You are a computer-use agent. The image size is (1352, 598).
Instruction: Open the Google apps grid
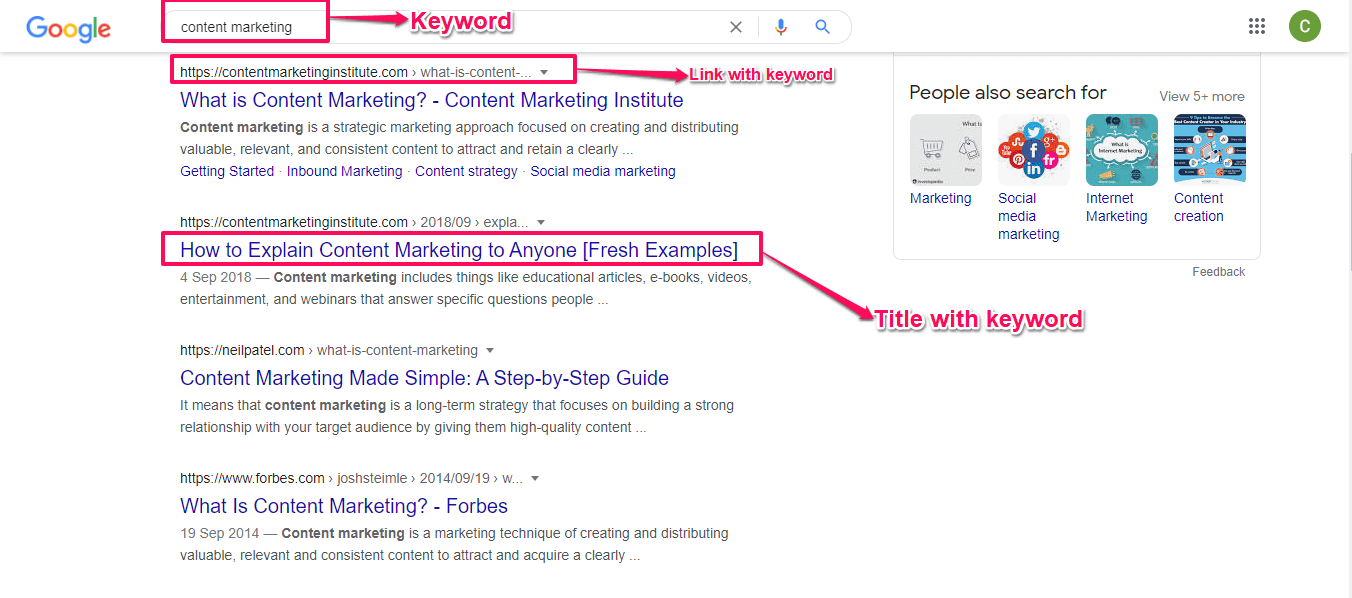point(1257,27)
